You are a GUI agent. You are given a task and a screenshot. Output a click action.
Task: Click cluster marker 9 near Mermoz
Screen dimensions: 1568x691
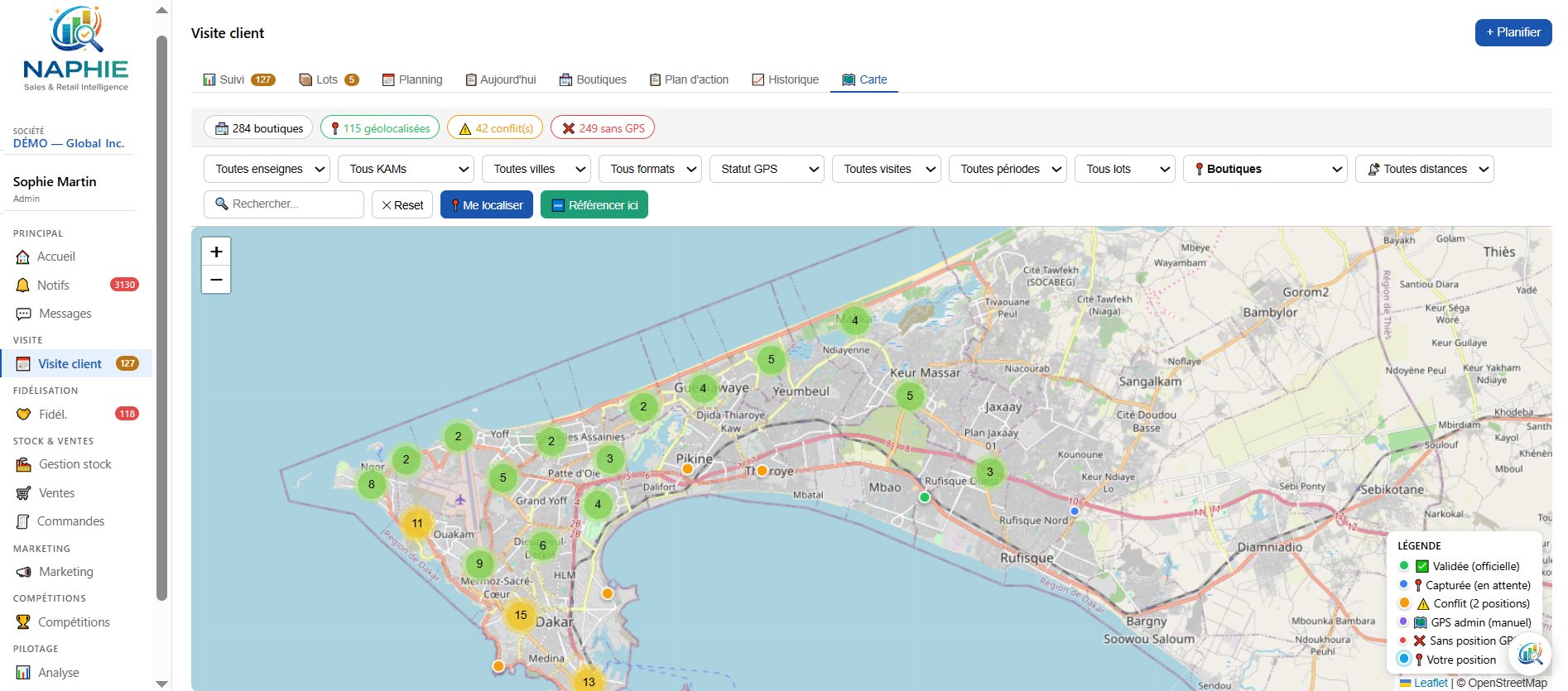coord(479,564)
